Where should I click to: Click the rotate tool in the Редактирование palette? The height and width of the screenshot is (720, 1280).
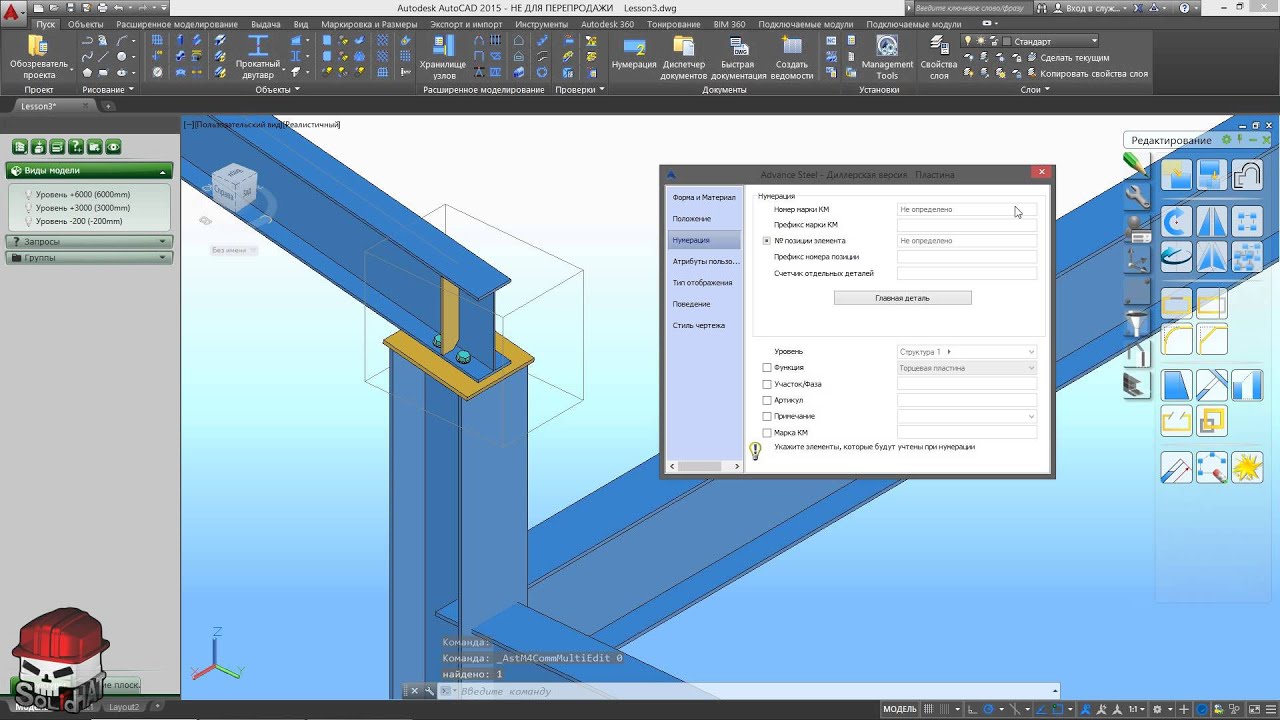1176,222
